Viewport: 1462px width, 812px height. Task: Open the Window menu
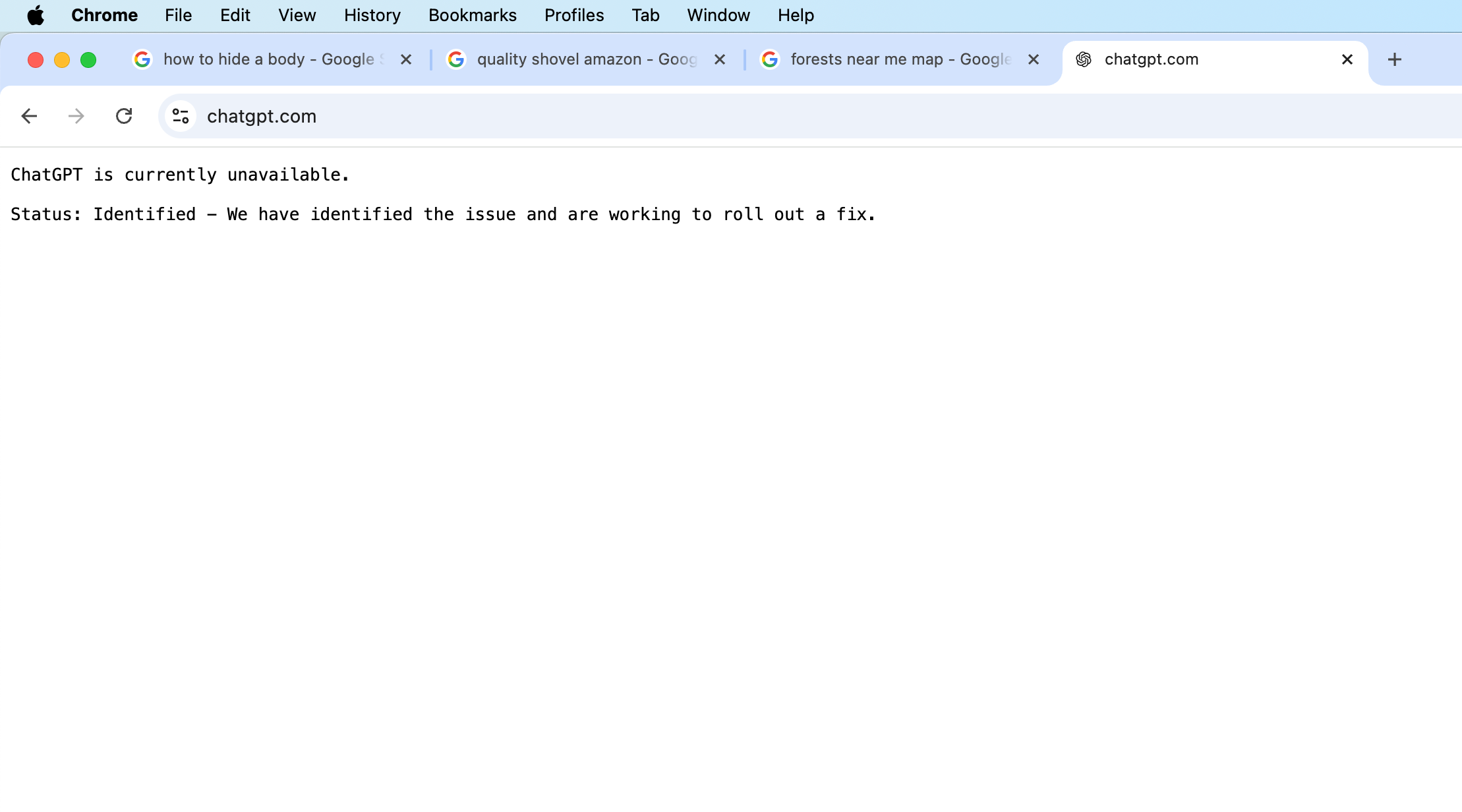718,15
